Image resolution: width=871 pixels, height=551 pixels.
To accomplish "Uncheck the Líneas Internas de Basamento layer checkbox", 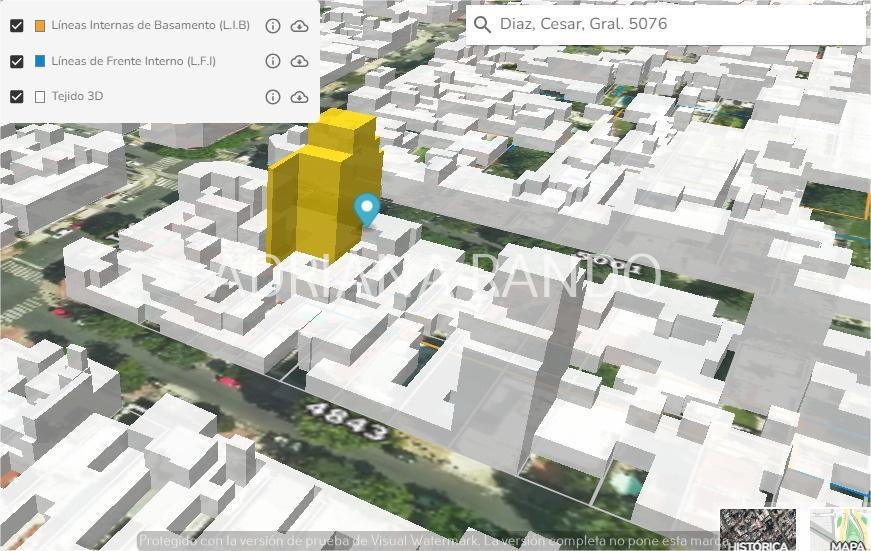I will pyautogui.click(x=17, y=26).
